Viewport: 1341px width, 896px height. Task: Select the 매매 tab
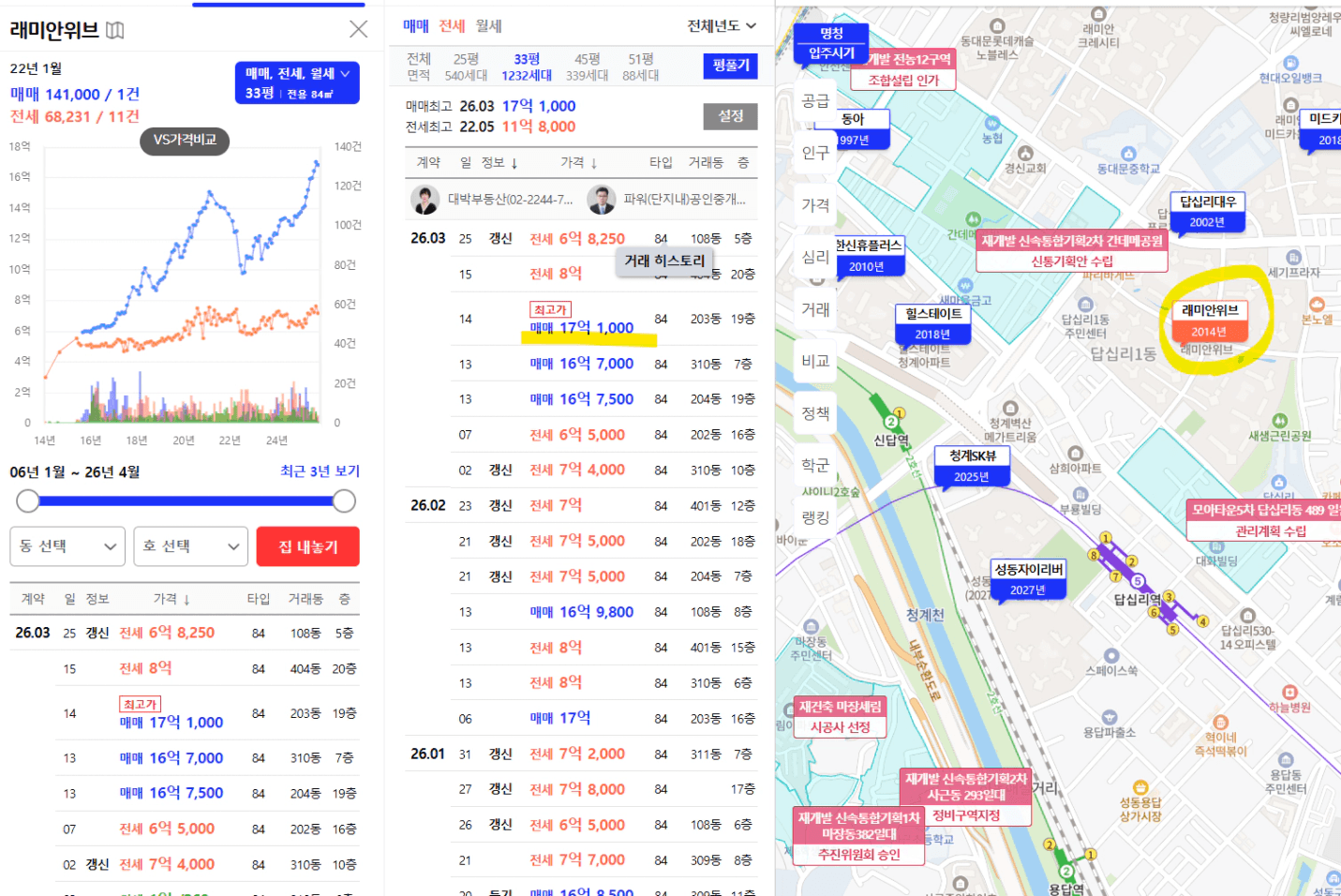pos(416,26)
